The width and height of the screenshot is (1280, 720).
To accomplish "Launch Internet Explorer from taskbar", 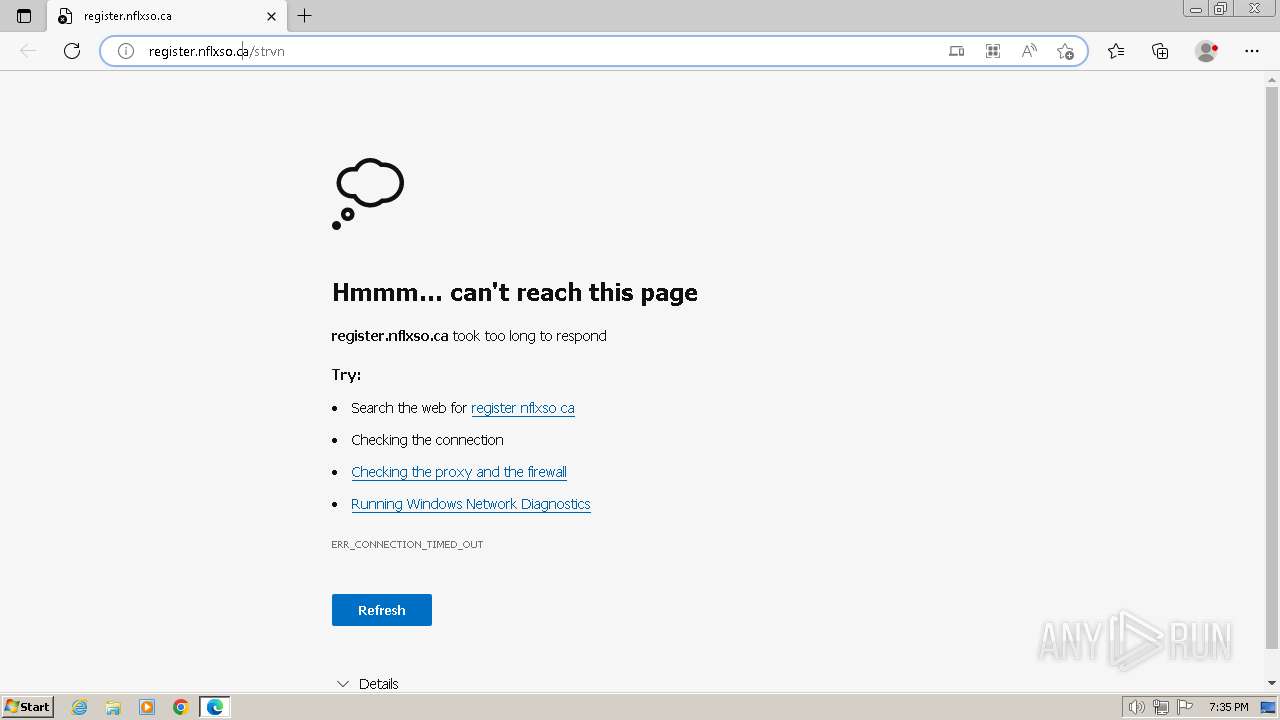I will click(x=80, y=707).
